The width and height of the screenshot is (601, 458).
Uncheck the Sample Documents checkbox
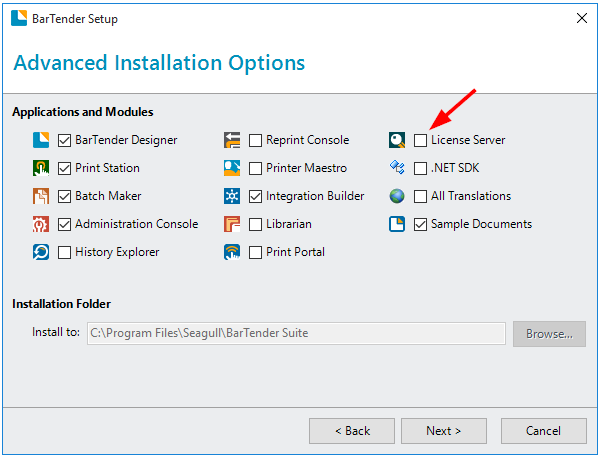point(420,225)
